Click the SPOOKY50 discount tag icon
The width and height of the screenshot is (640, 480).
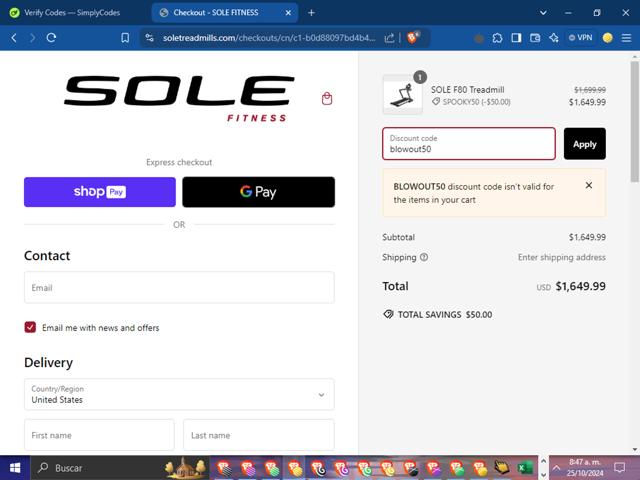pyautogui.click(x=436, y=102)
